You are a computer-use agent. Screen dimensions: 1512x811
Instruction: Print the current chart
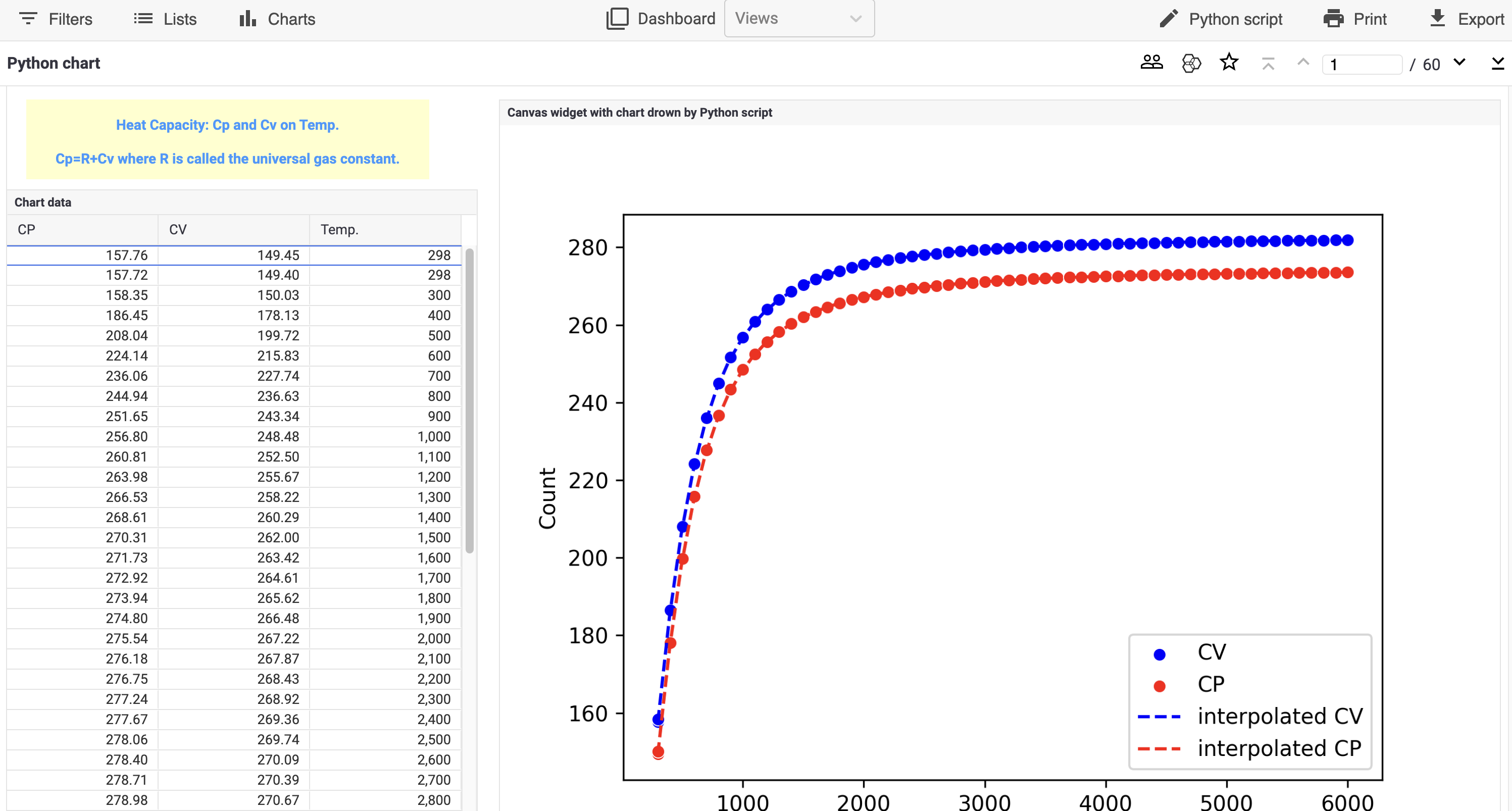[1355, 19]
